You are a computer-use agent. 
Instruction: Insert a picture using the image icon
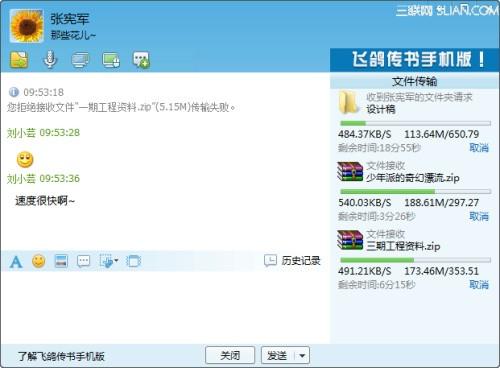pyautogui.click(x=61, y=261)
